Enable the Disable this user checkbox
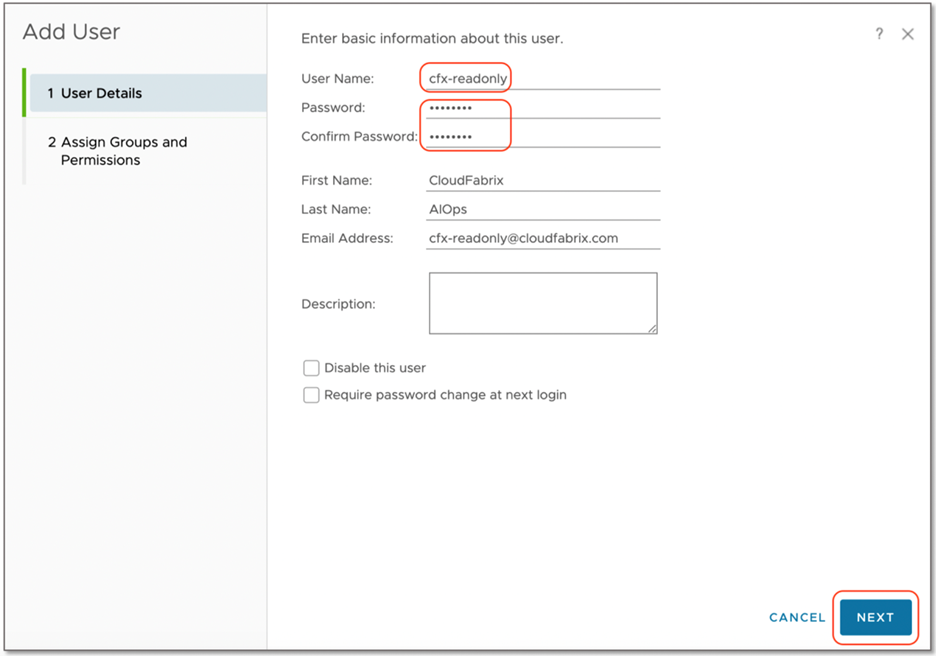This screenshot has height=656, width=936. [311, 368]
